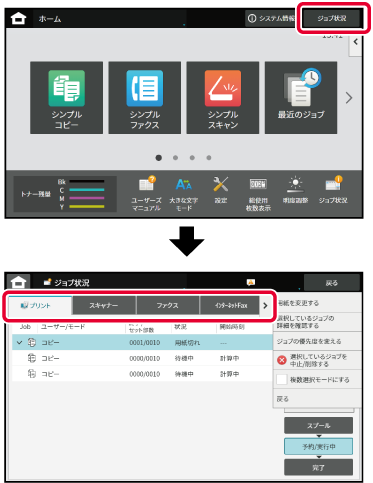Go to fourth home page dot
Screen dimensions: 373x483
tap(209, 158)
